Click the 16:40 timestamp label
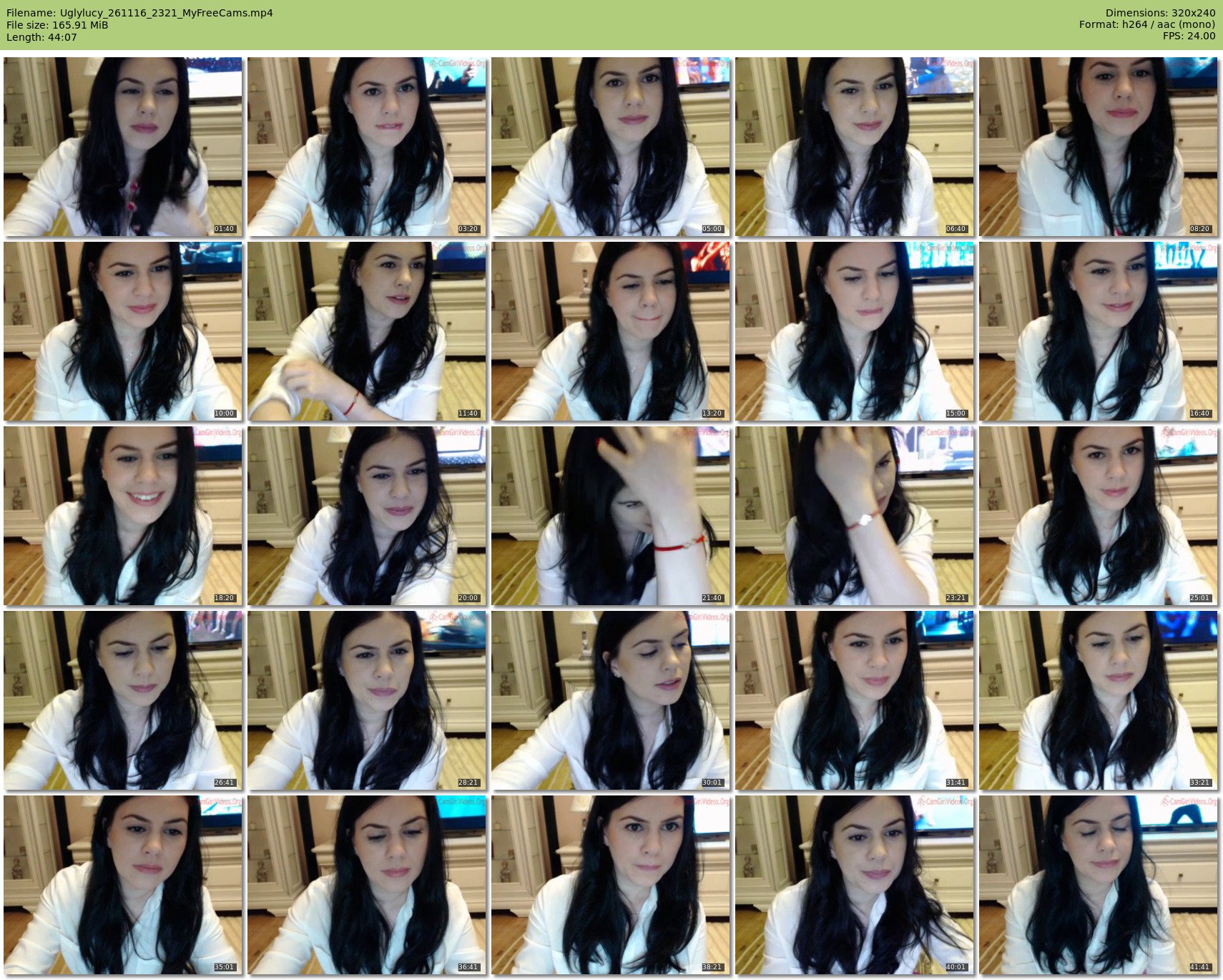 (1199, 413)
